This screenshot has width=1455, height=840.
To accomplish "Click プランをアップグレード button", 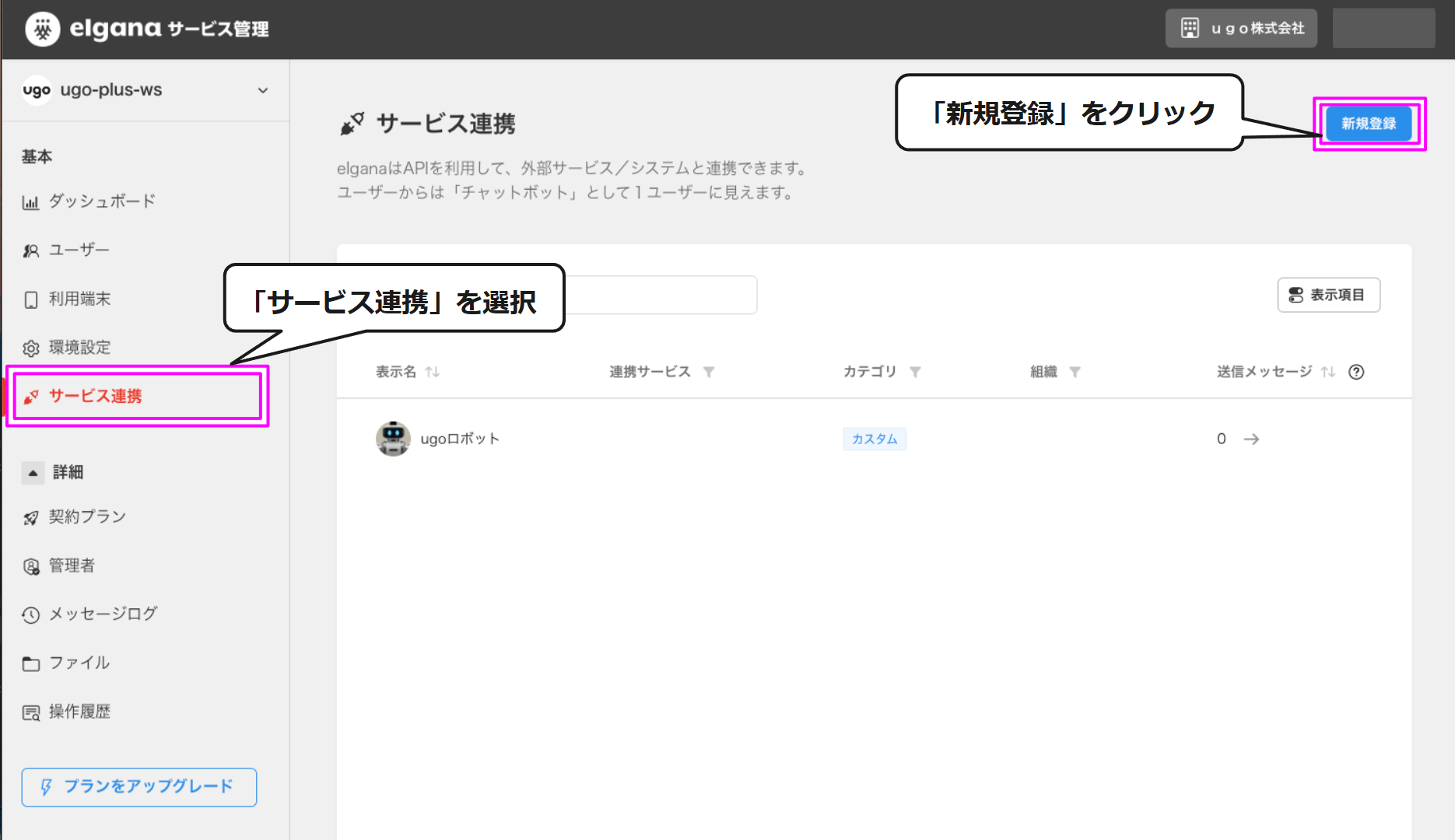I will coord(139,787).
